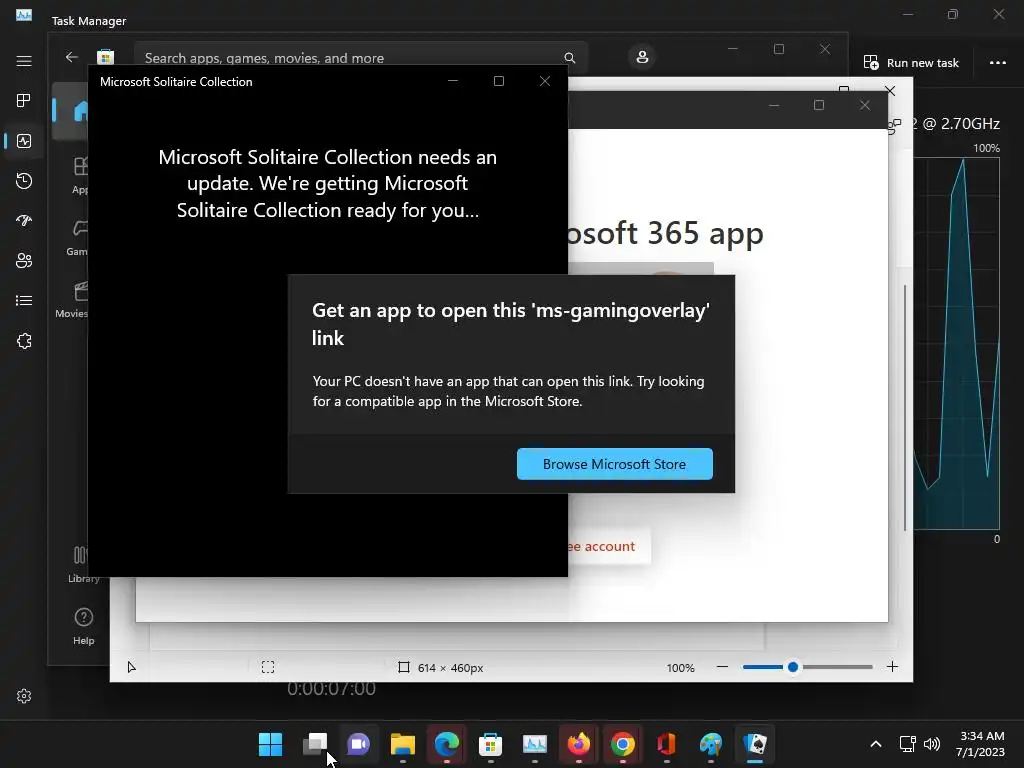Select the pointer tool in Snipping Tool
Image resolution: width=1024 pixels, height=768 pixels.
tap(131, 667)
